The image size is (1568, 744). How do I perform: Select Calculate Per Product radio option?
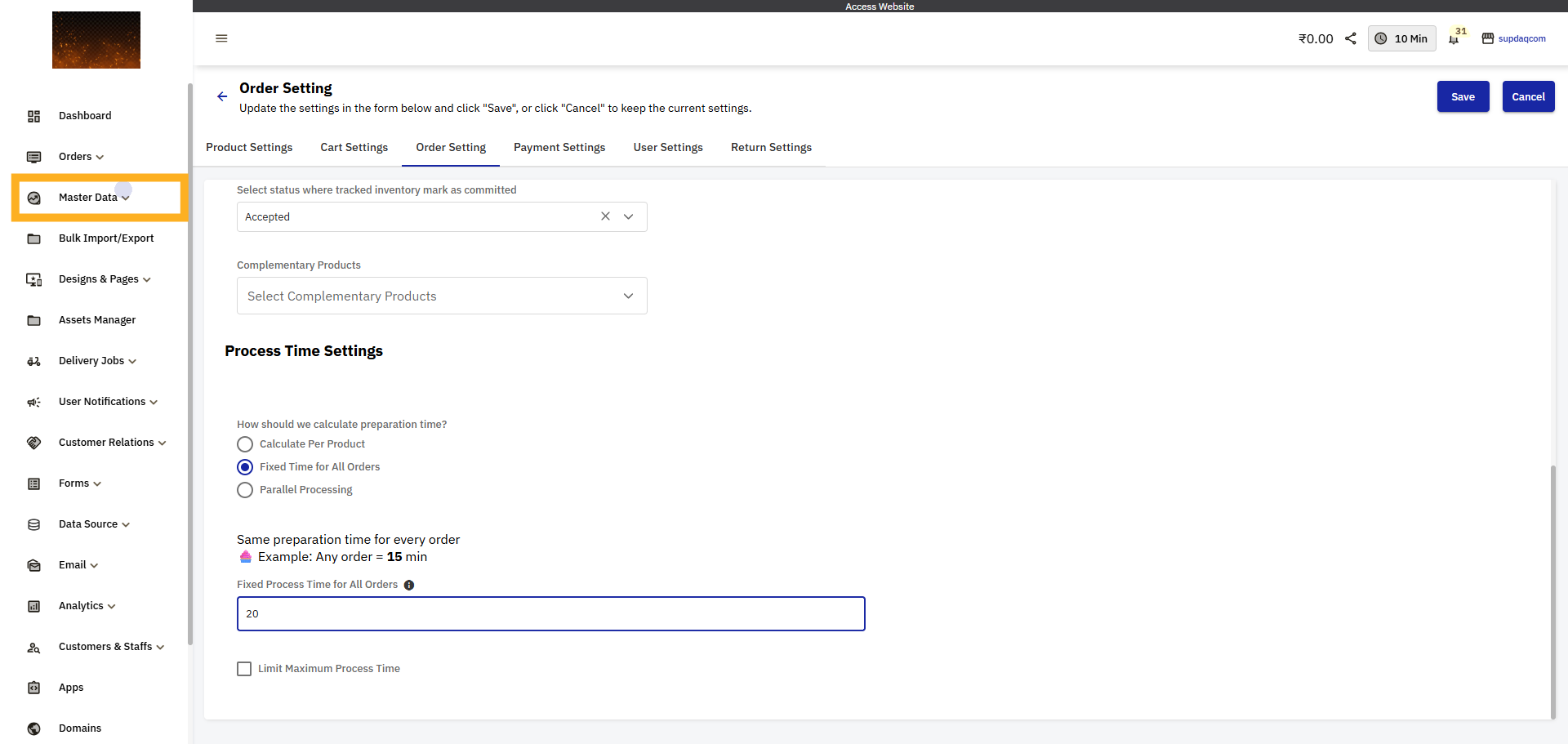tap(245, 444)
